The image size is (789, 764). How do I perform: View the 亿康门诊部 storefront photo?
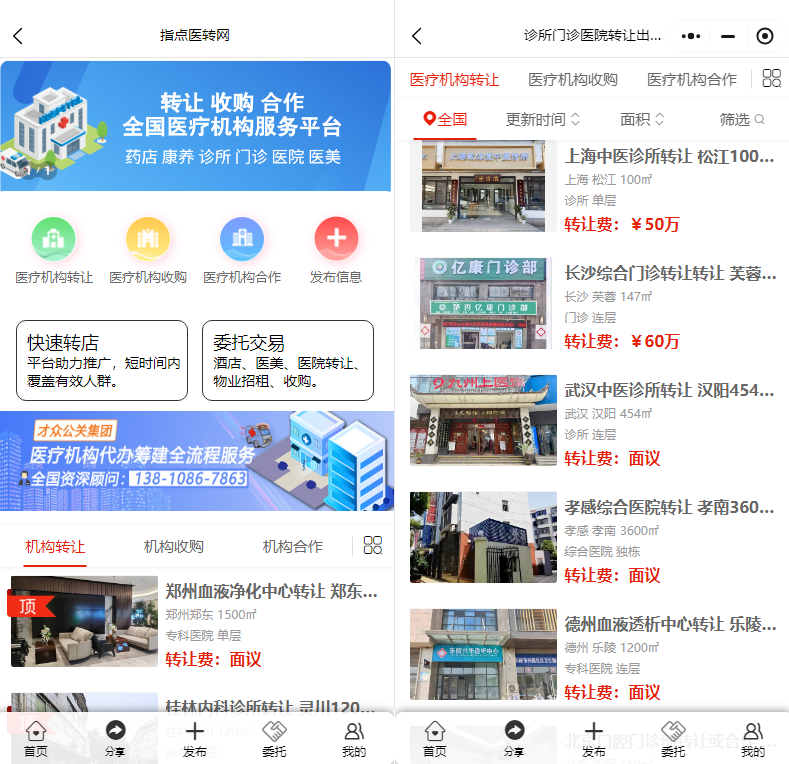(x=483, y=303)
